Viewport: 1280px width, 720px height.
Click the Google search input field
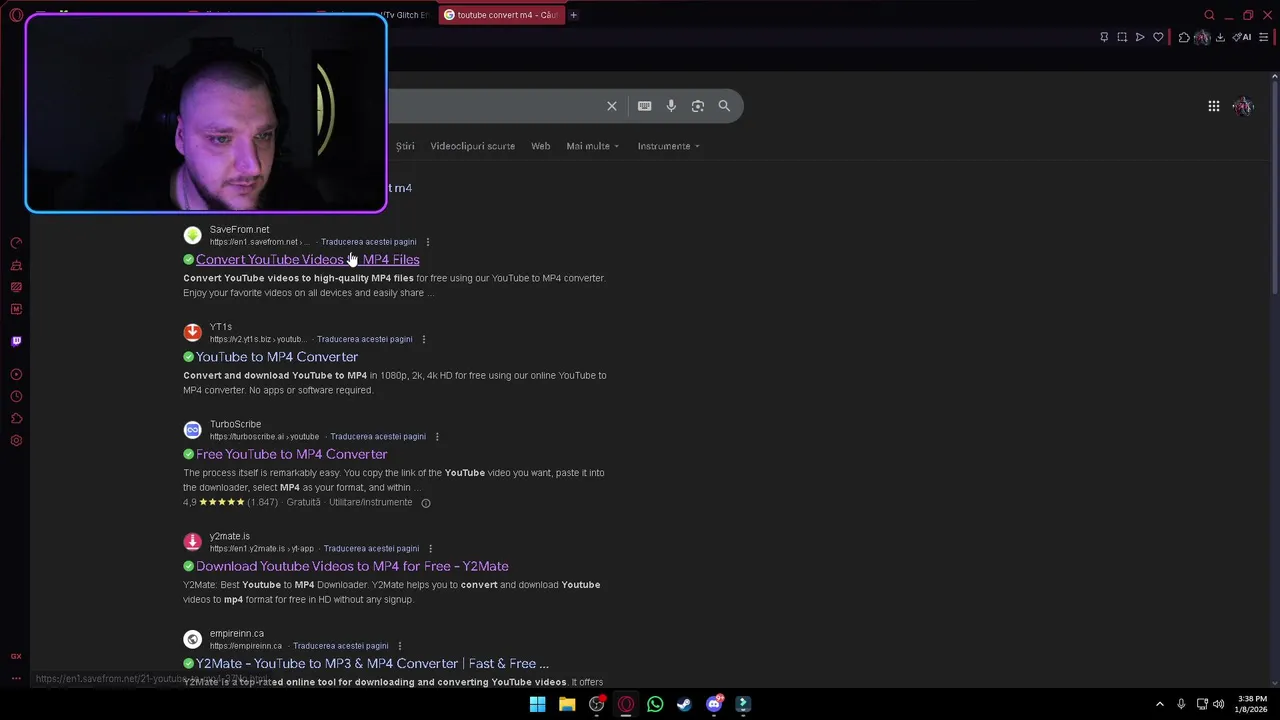click(x=495, y=106)
